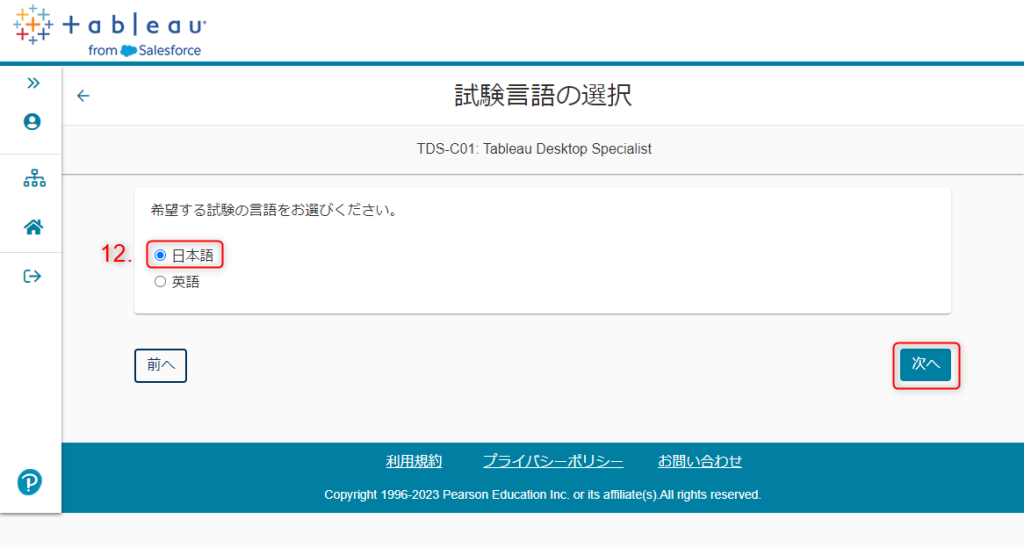Select the 英語 radio button
The width and height of the screenshot is (1024, 548).
(160, 282)
